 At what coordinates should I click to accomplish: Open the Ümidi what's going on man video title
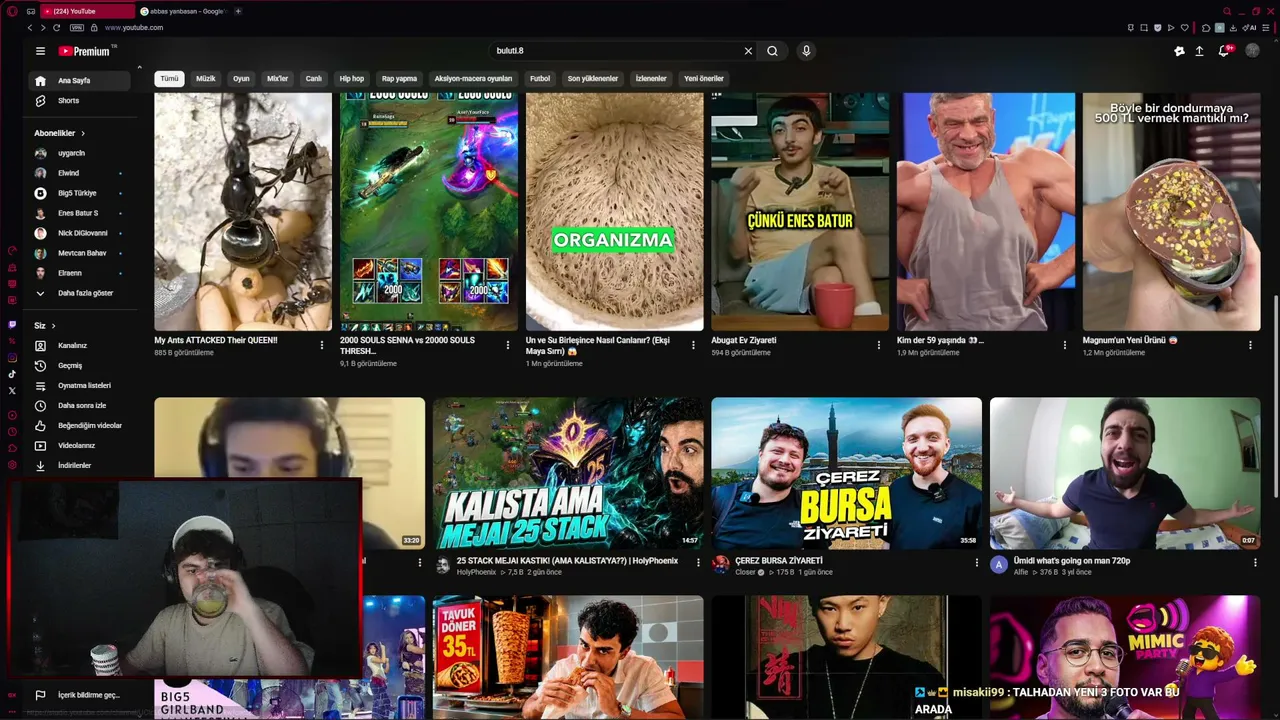[x=1073, y=561]
